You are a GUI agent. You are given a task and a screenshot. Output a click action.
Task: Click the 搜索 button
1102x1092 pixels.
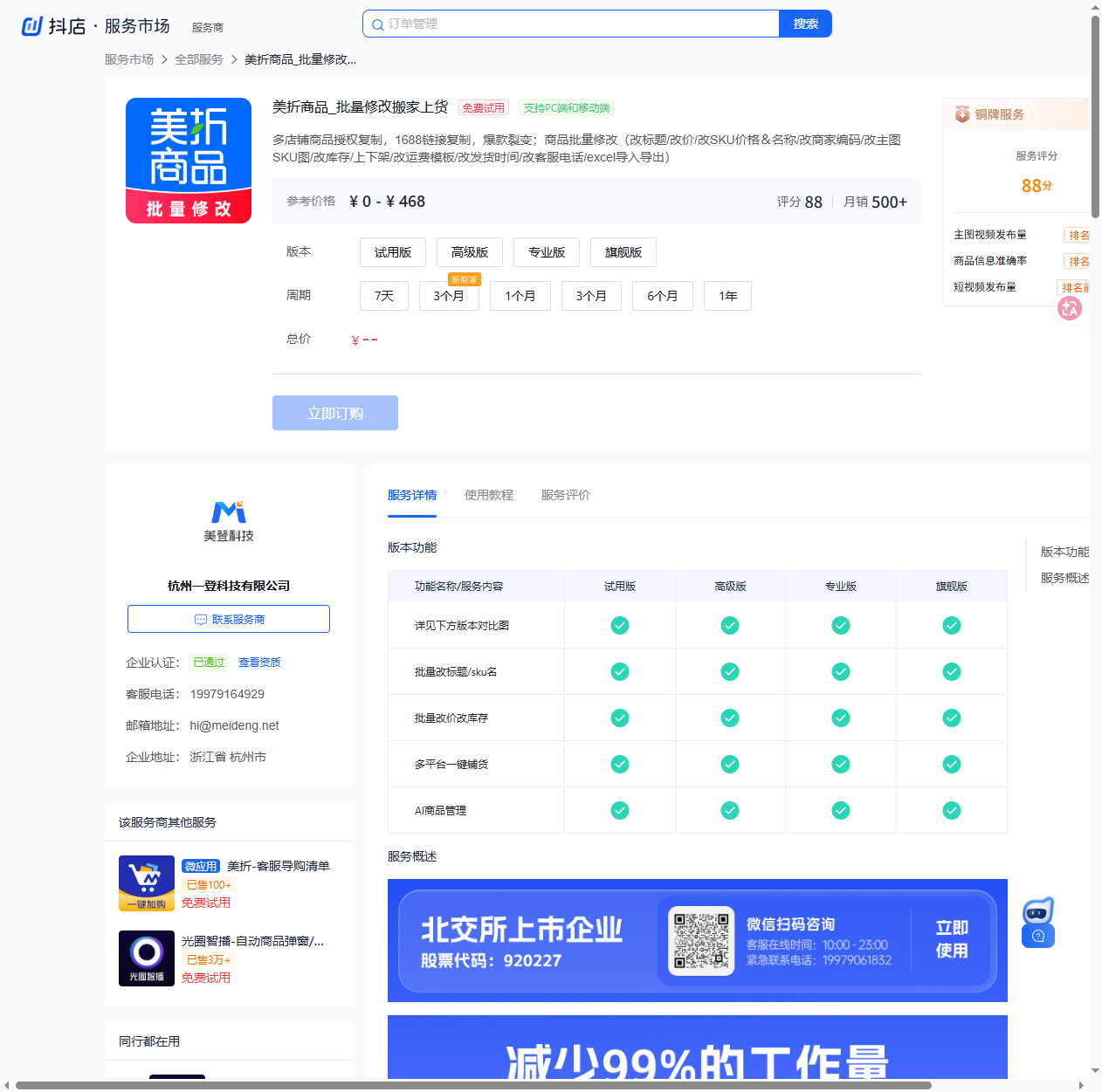pyautogui.click(x=805, y=24)
